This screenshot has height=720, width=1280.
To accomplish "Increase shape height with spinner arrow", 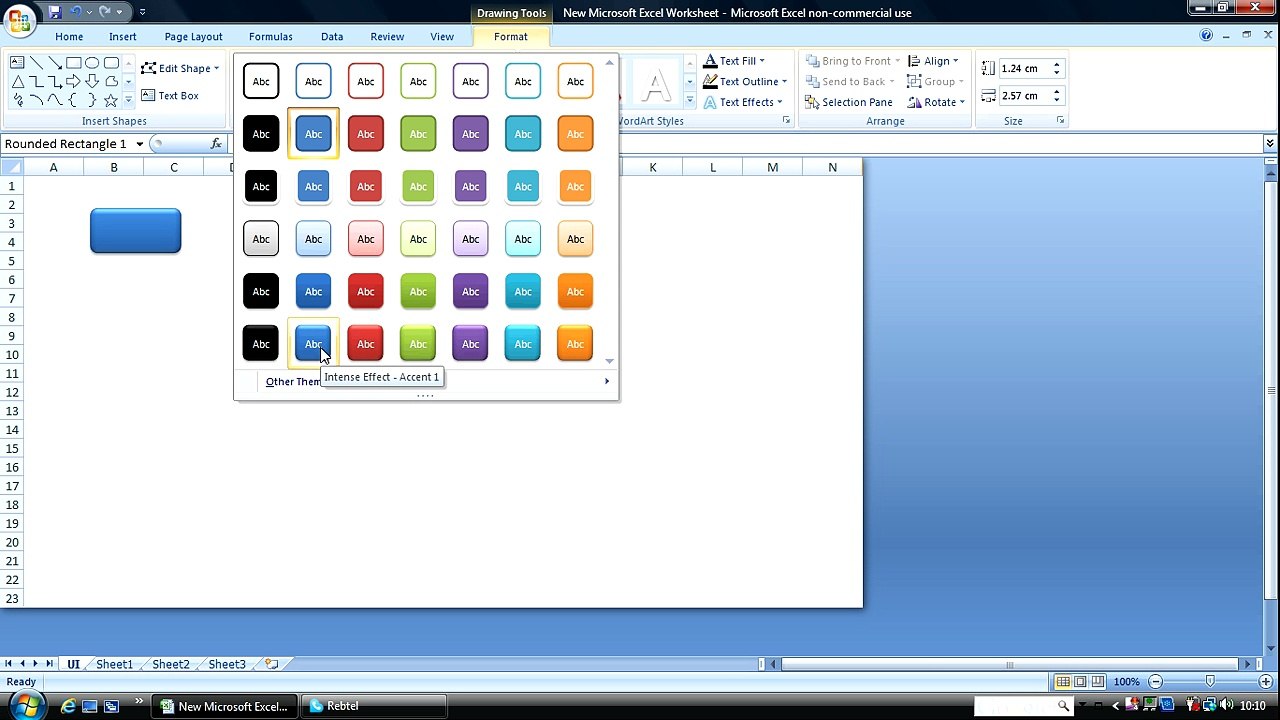I will (1056, 64).
